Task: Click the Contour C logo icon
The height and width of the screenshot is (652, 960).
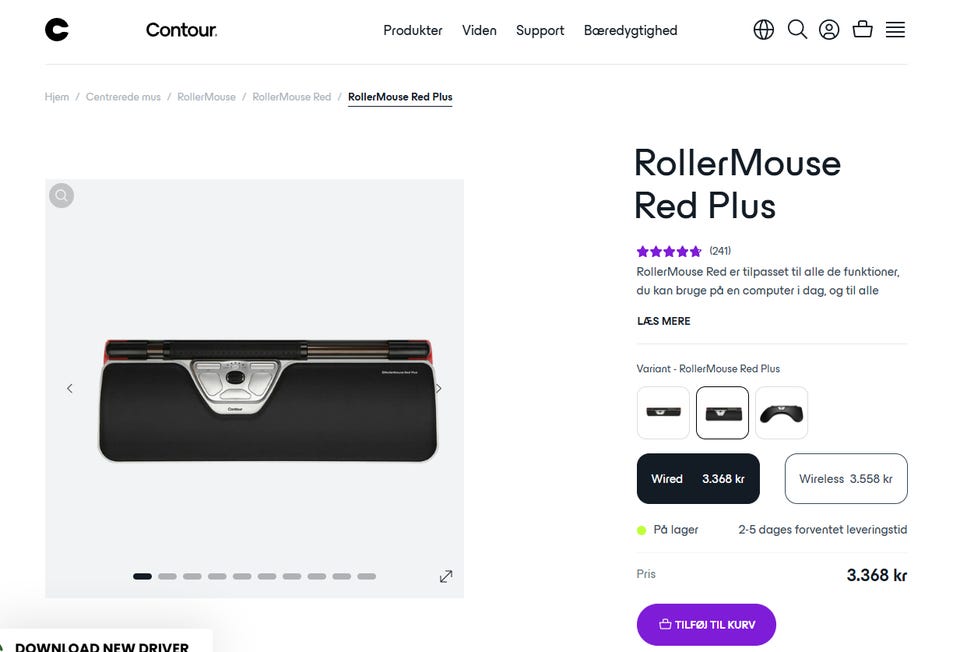Action: (x=57, y=30)
